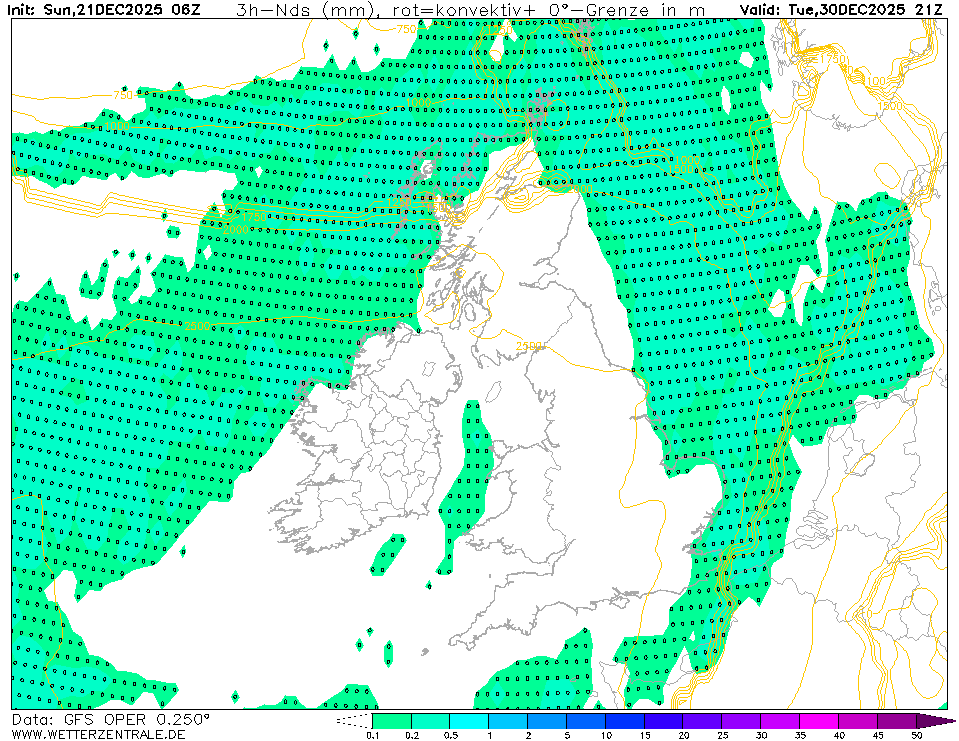The image size is (959, 741).
Task: Select the 0.1 mm green legend swatch
Action: 391,720
